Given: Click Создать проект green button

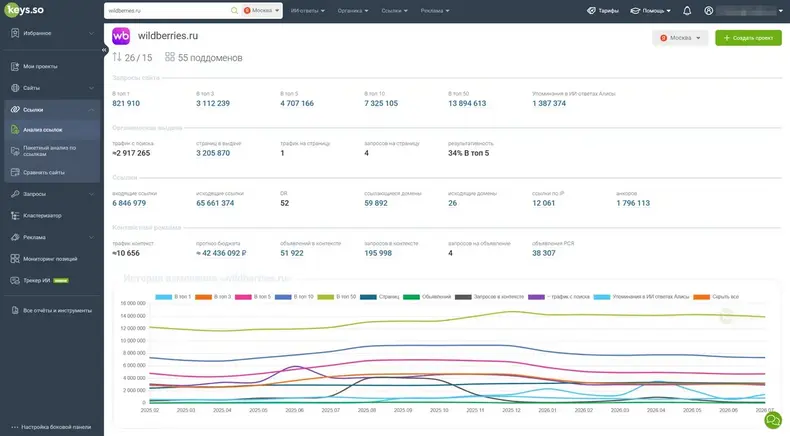Looking at the screenshot, I should point(748,38).
